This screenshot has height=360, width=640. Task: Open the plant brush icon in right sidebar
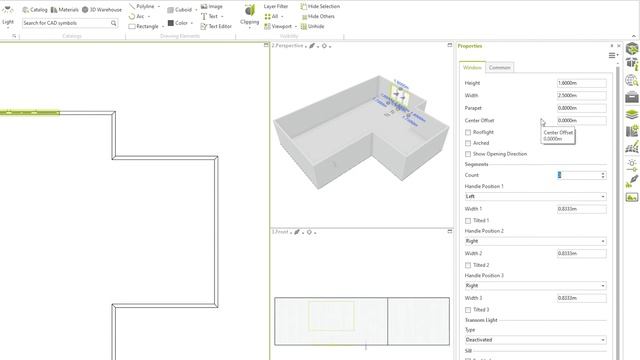632,181
